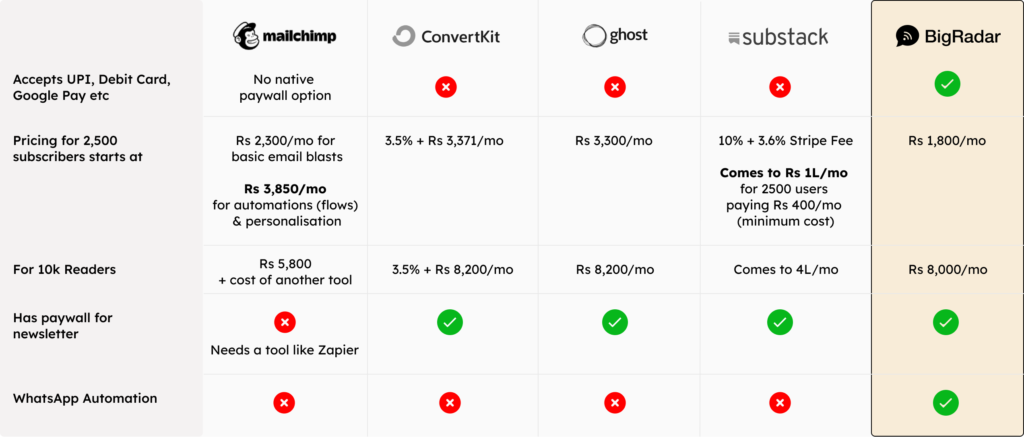This screenshot has height=437, width=1024.
Task: Click the Mailchimp monkey logo
Action: pos(246,36)
